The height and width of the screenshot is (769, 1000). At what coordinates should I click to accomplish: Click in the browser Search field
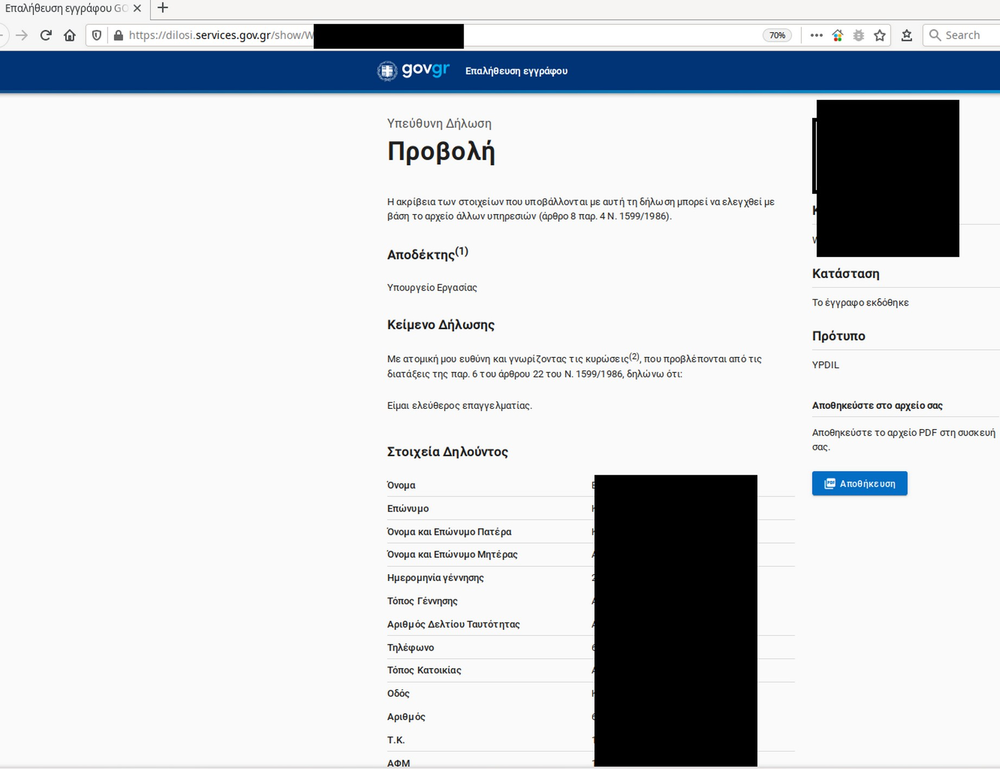965,35
